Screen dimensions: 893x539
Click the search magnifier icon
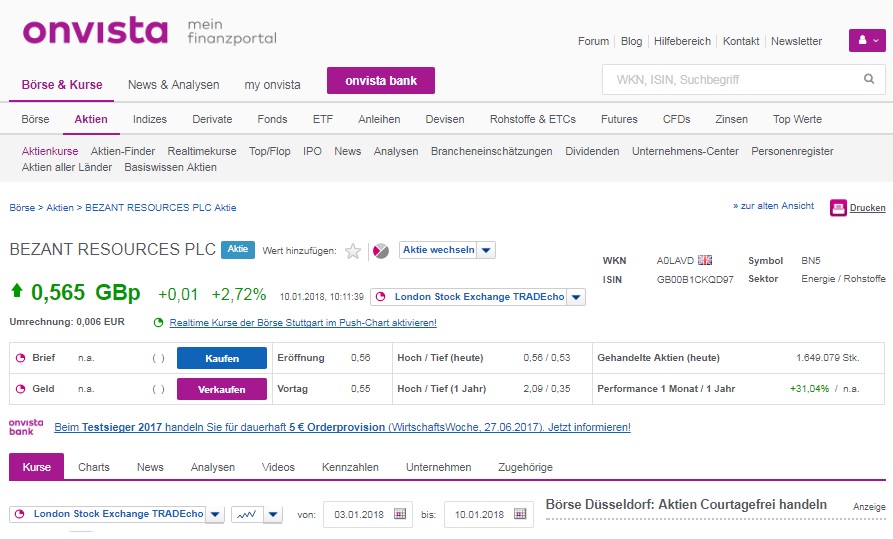pos(869,79)
